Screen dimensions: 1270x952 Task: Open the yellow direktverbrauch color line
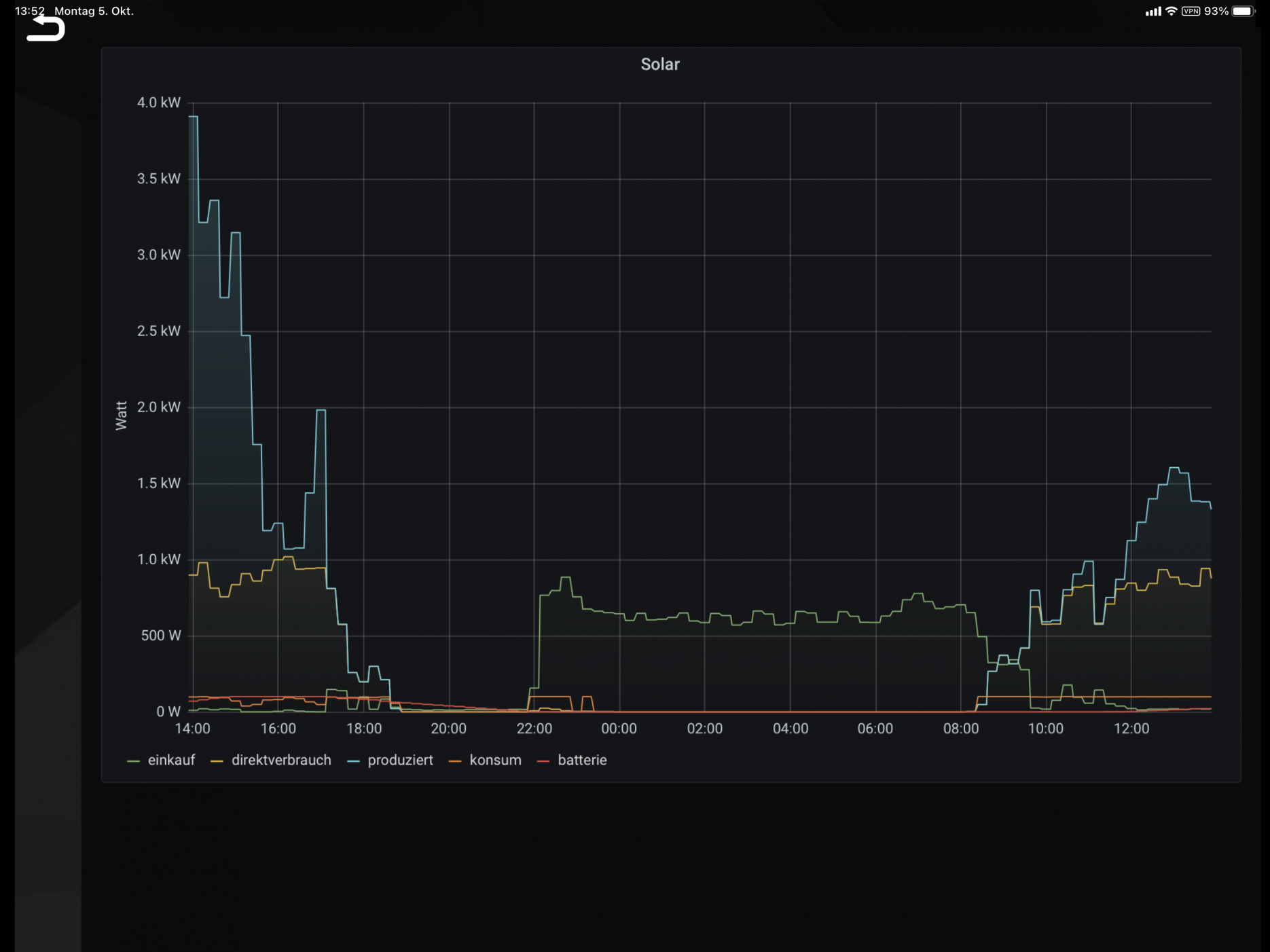[217, 761]
